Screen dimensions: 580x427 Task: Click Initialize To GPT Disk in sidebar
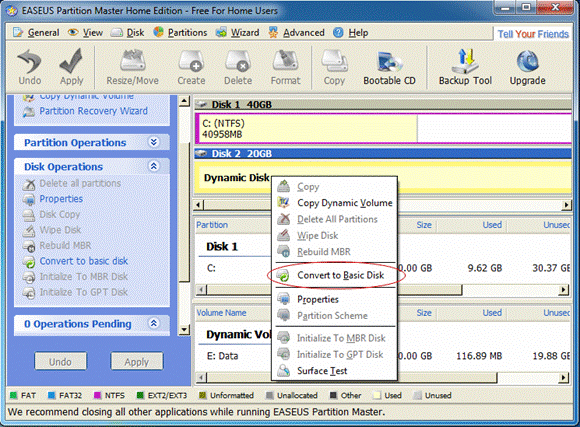75,292
